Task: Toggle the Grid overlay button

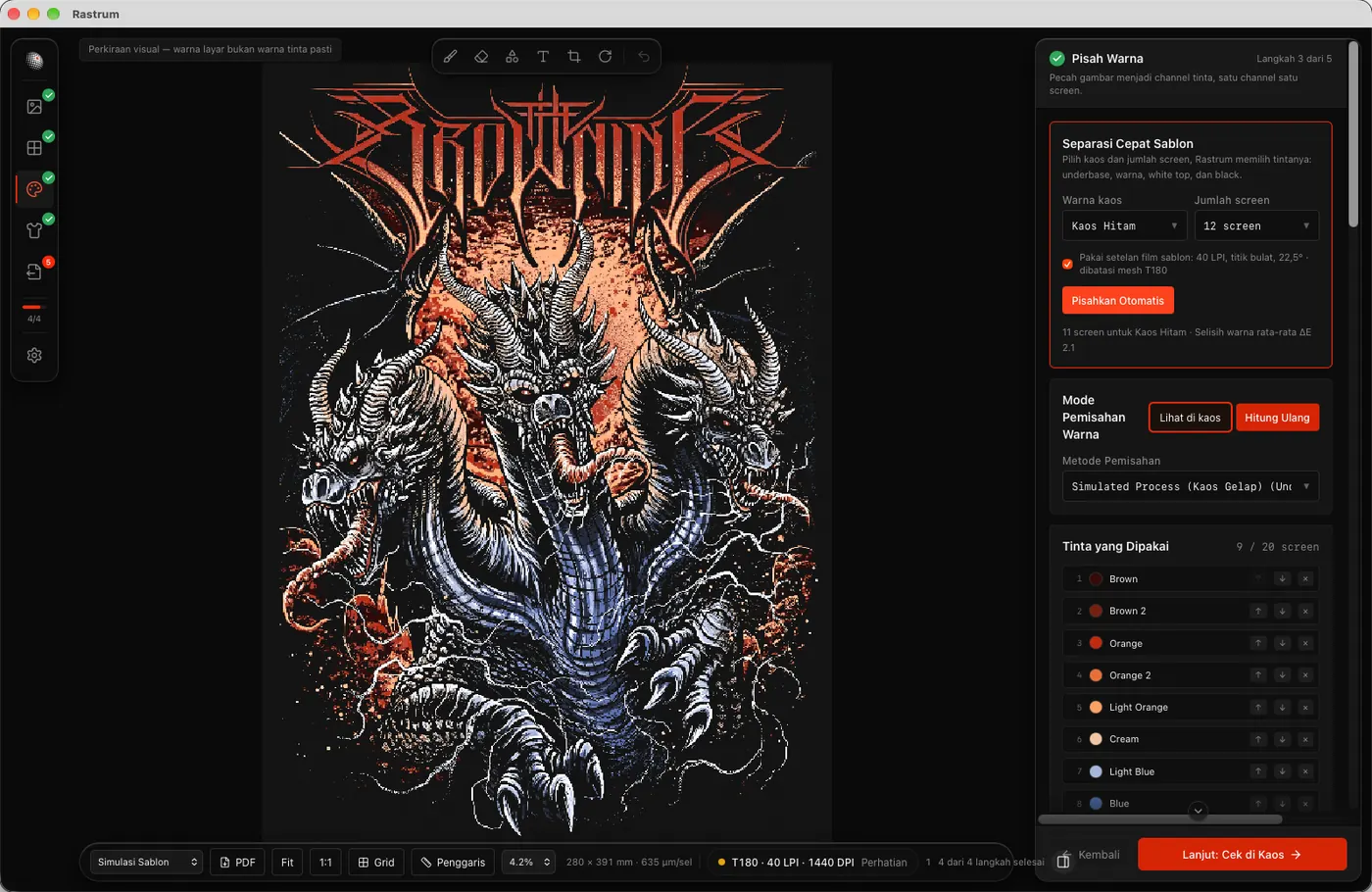Action: (376, 863)
